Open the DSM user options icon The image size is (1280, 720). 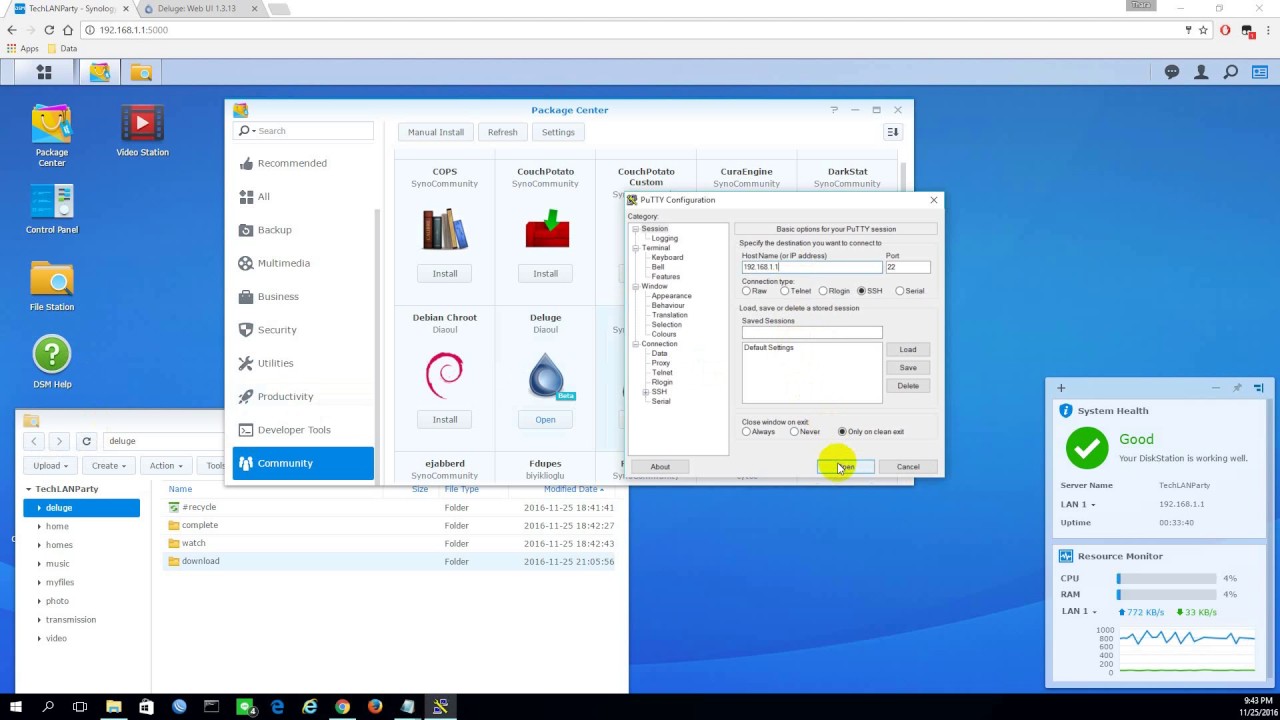[1201, 72]
